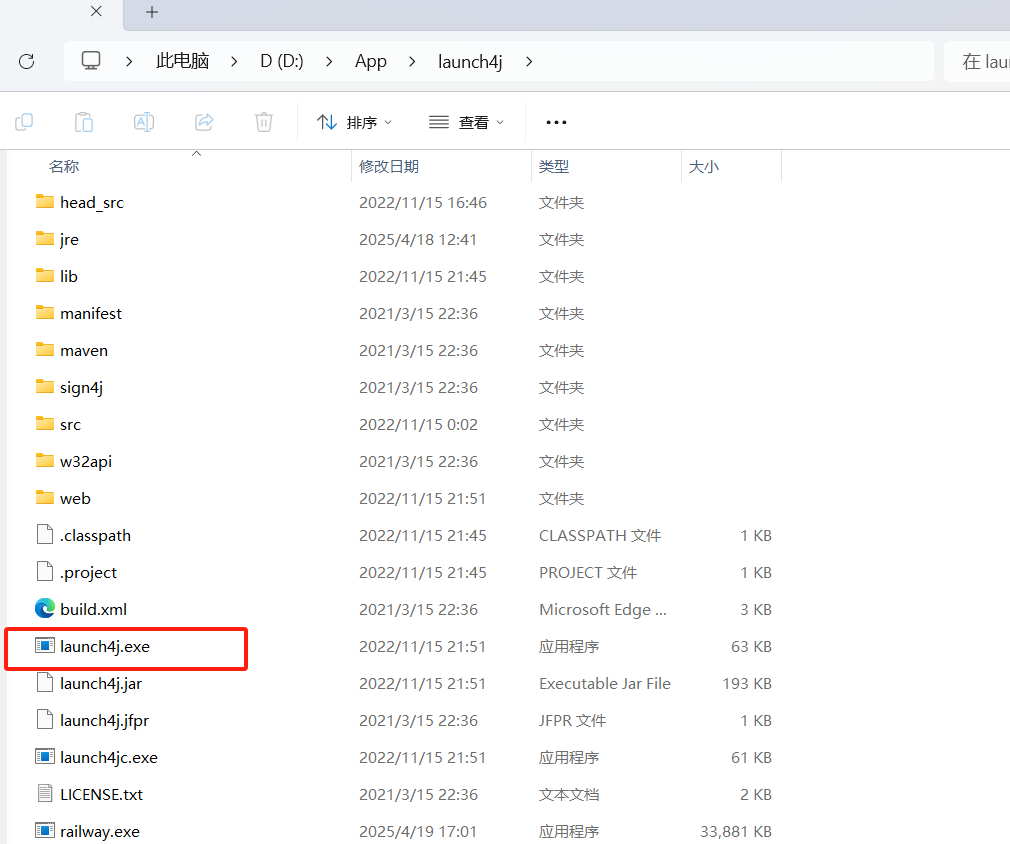Viewport: 1010px width, 844px height.
Task: Select the launch4j.exe application icon
Action: 45,646
